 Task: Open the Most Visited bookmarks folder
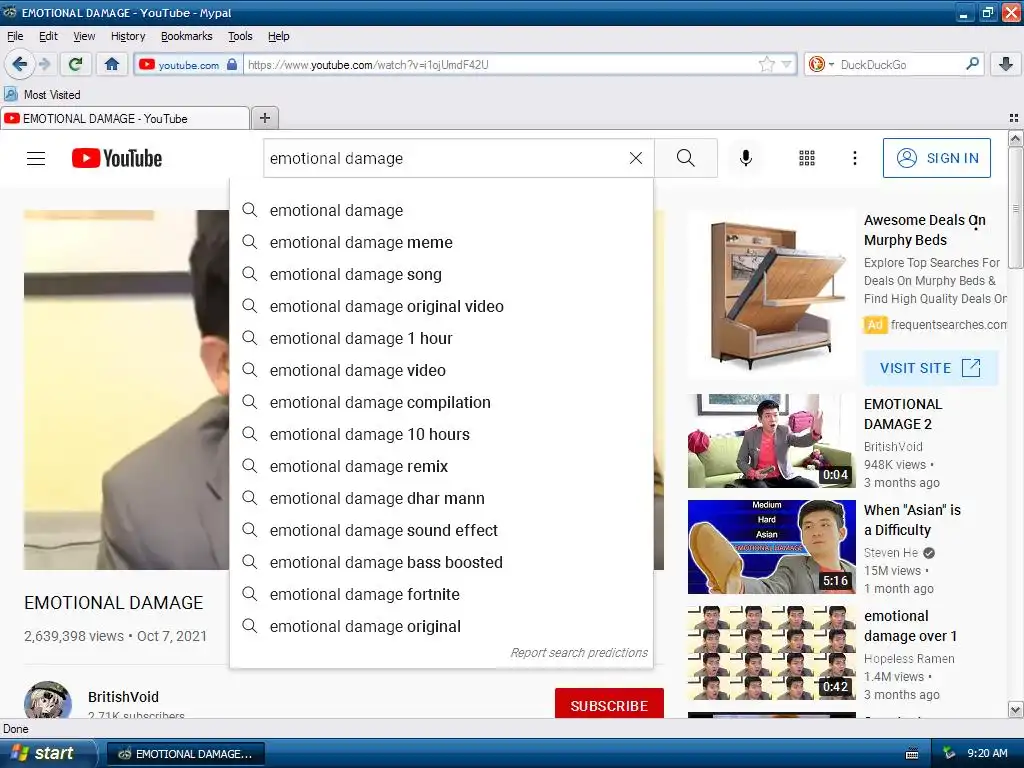(x=42, y=95)
